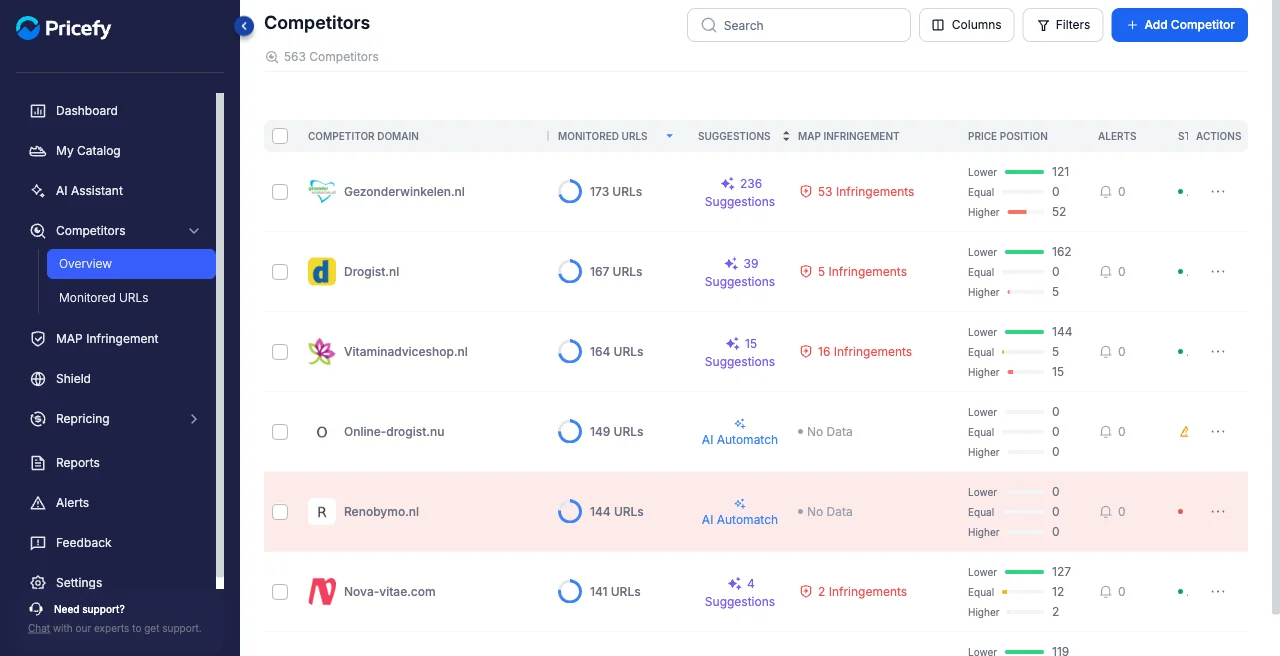The height and width of the screenshot is (656, 1280).
Task: Click the Alerts triangle icon in sidebar
Action: [x=38, y=503]
